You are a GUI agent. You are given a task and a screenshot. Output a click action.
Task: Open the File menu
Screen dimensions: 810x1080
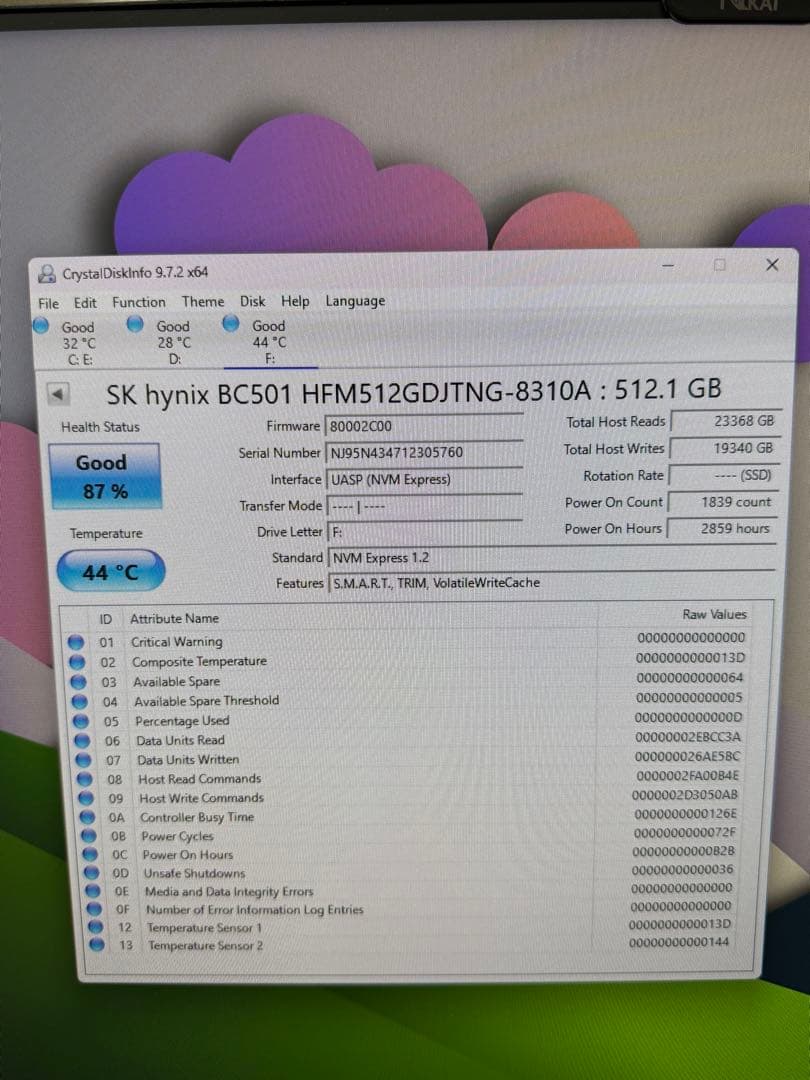[48, 303]
